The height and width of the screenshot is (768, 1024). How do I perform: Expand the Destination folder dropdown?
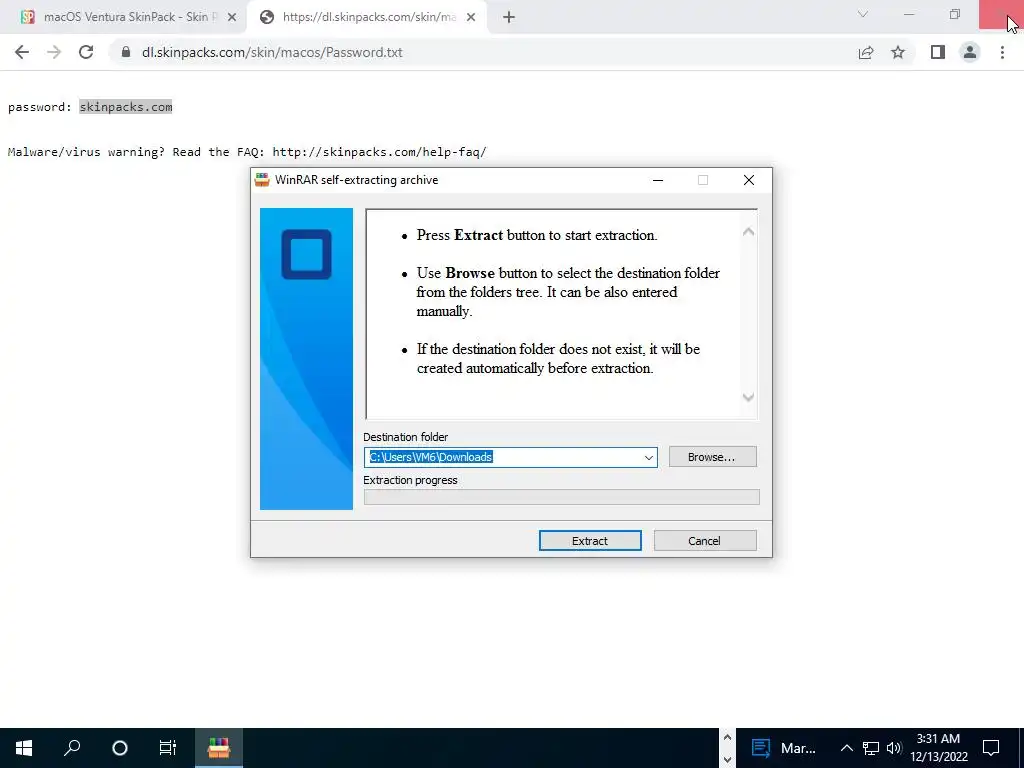648,458
